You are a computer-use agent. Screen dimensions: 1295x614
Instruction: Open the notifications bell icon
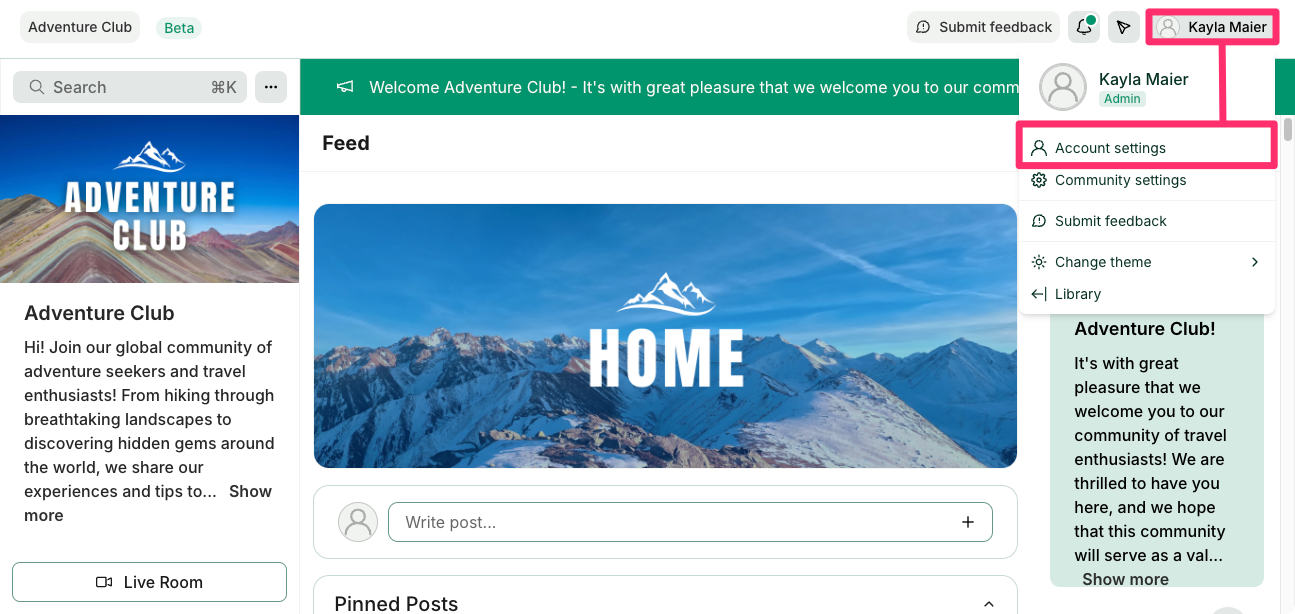coord(1084,27)
